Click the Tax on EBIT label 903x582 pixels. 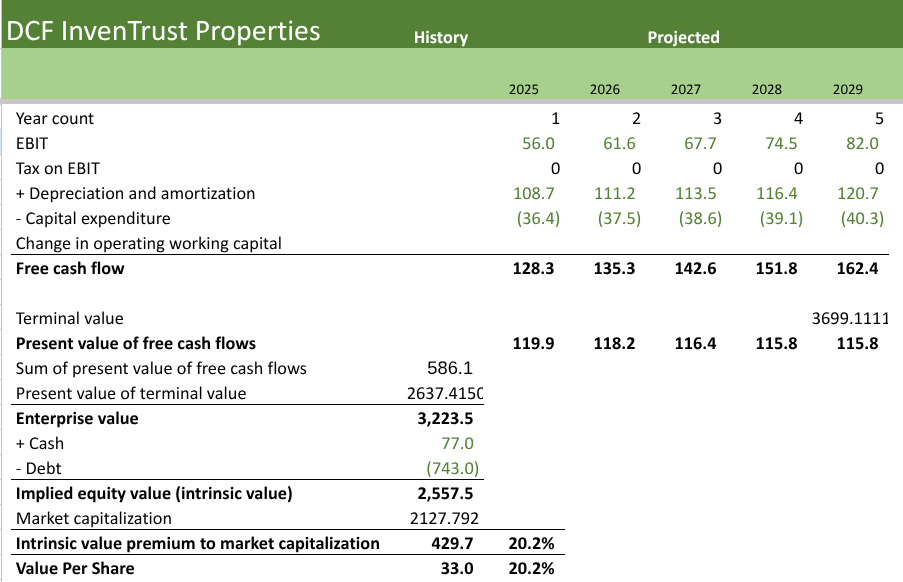tap(56, 168)
